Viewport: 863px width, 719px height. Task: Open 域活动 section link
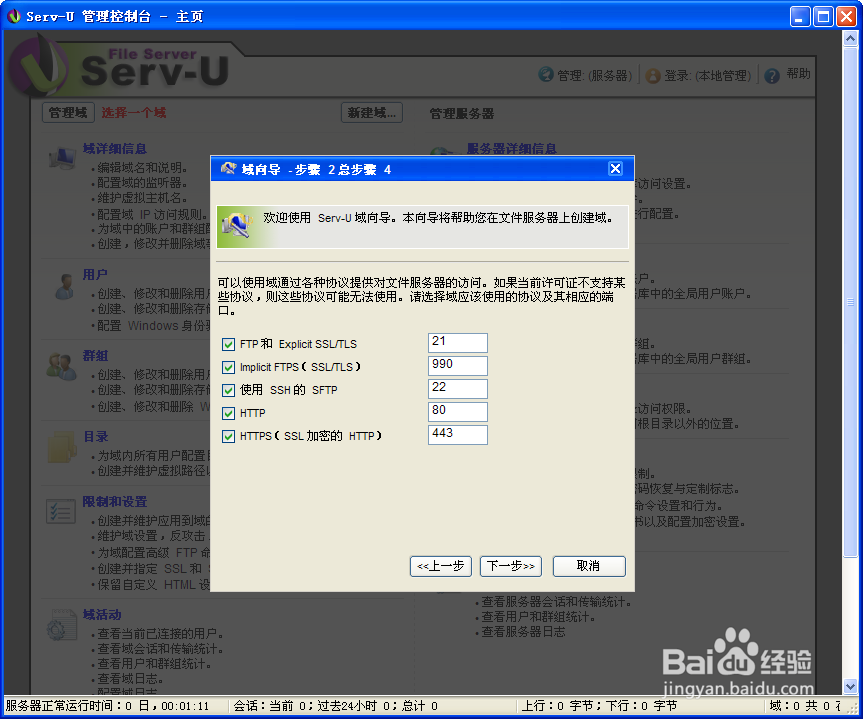point(102,614)
